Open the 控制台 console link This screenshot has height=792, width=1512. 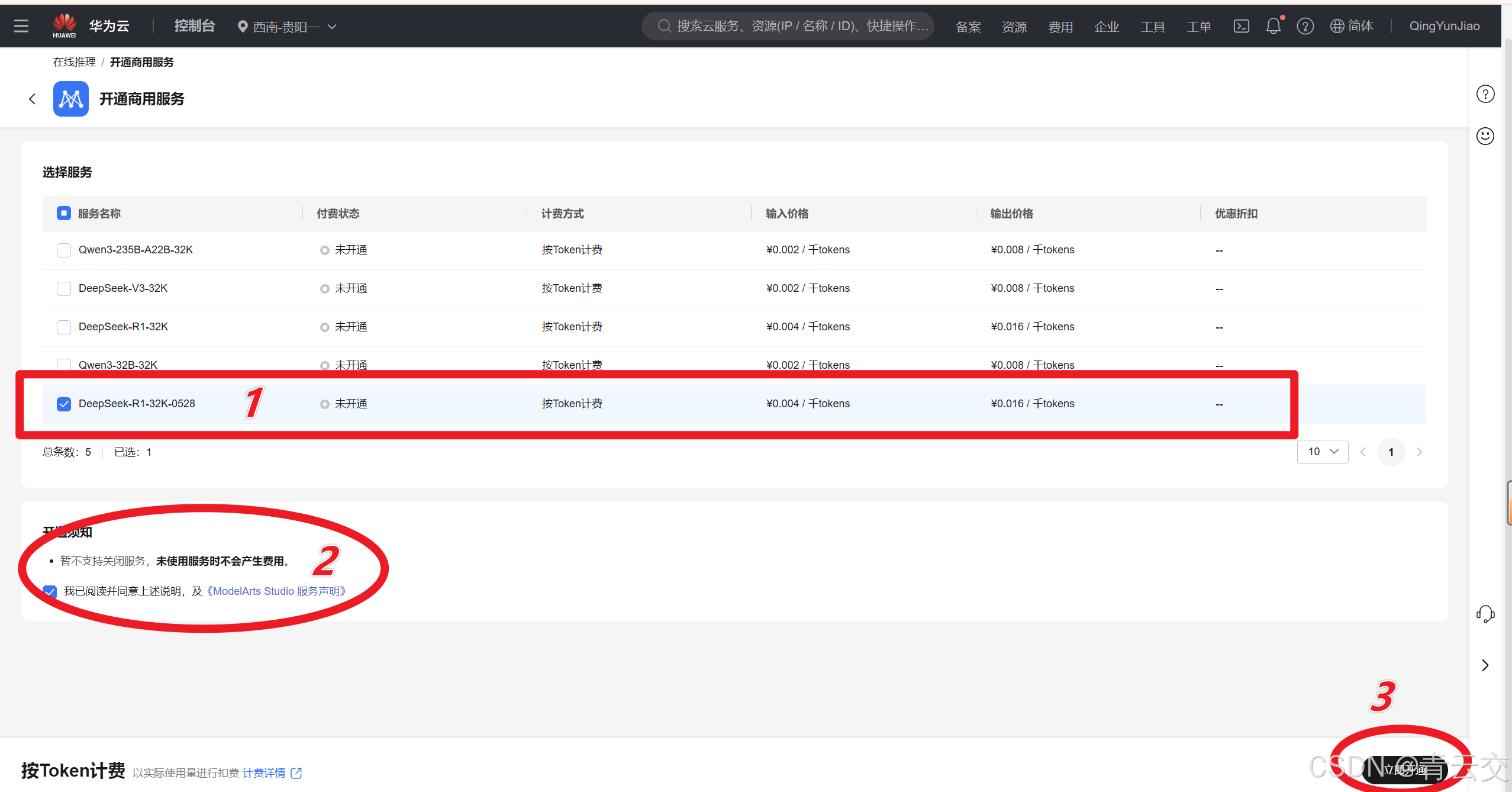pos(195,26)
